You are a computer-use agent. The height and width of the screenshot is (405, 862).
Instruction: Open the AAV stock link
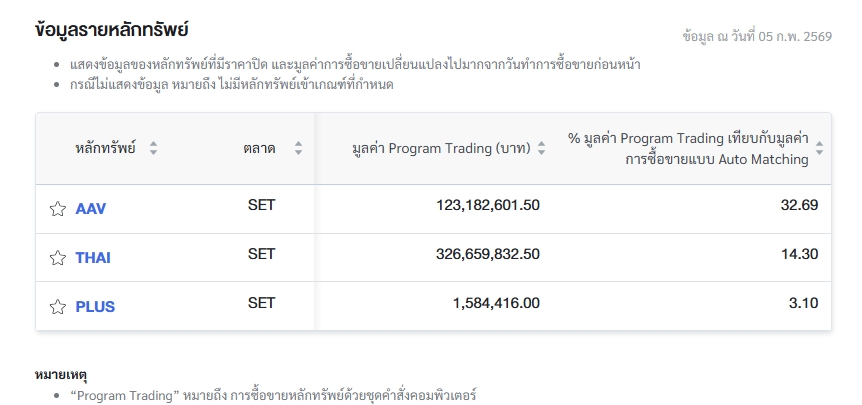point(90,209)
